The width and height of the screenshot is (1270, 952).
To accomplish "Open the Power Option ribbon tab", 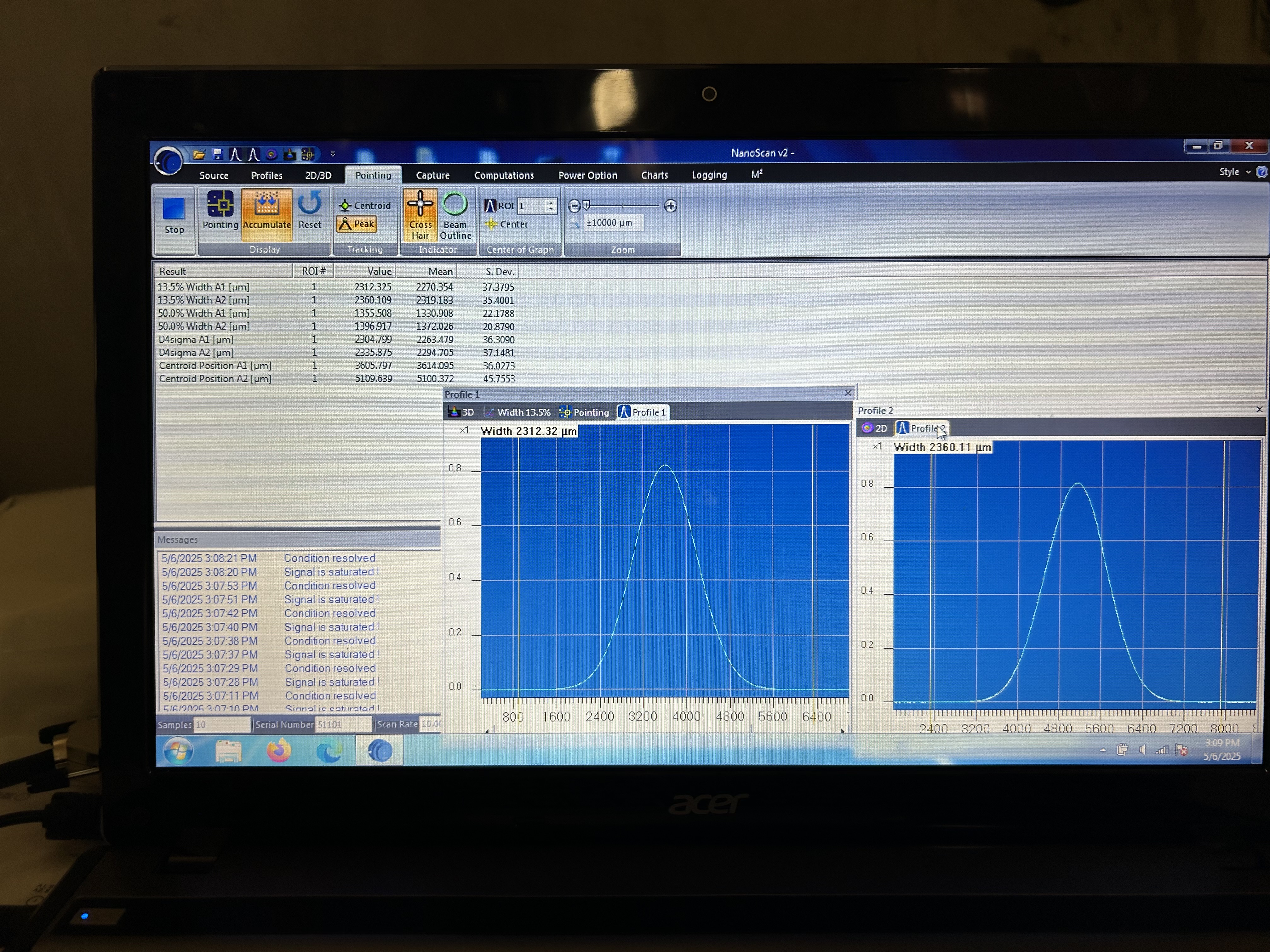I will pos(587,176).
